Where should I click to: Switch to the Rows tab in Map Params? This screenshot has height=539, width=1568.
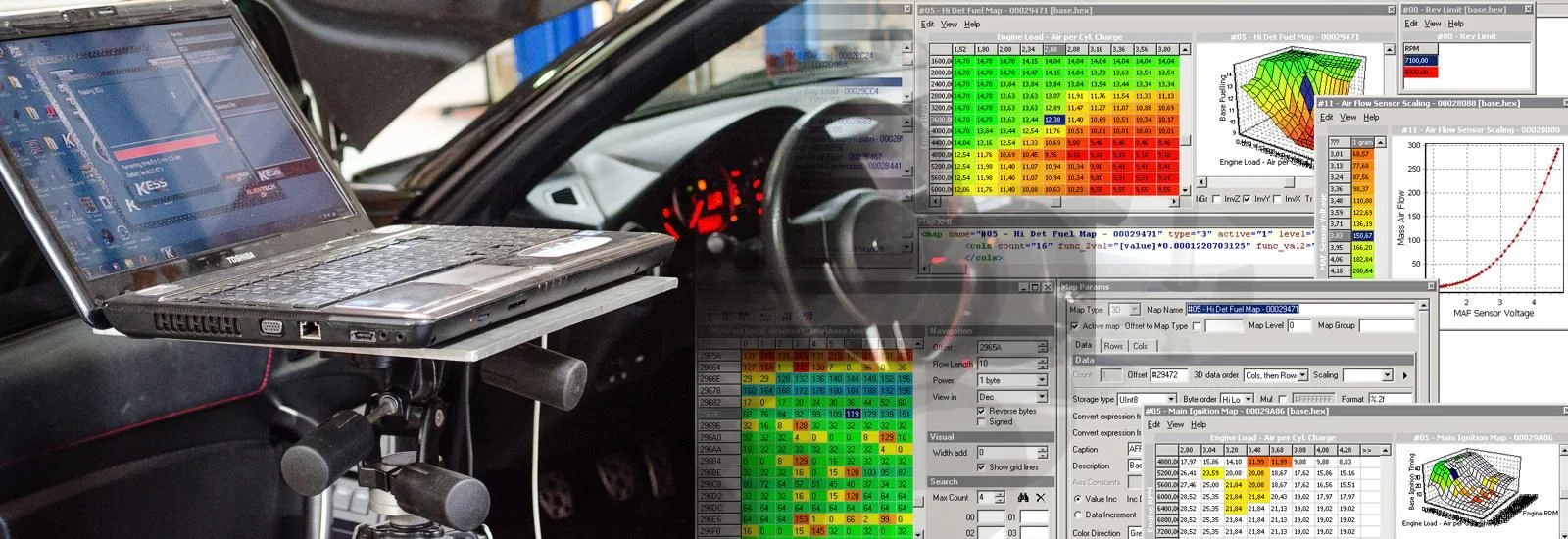point(1113,346)
